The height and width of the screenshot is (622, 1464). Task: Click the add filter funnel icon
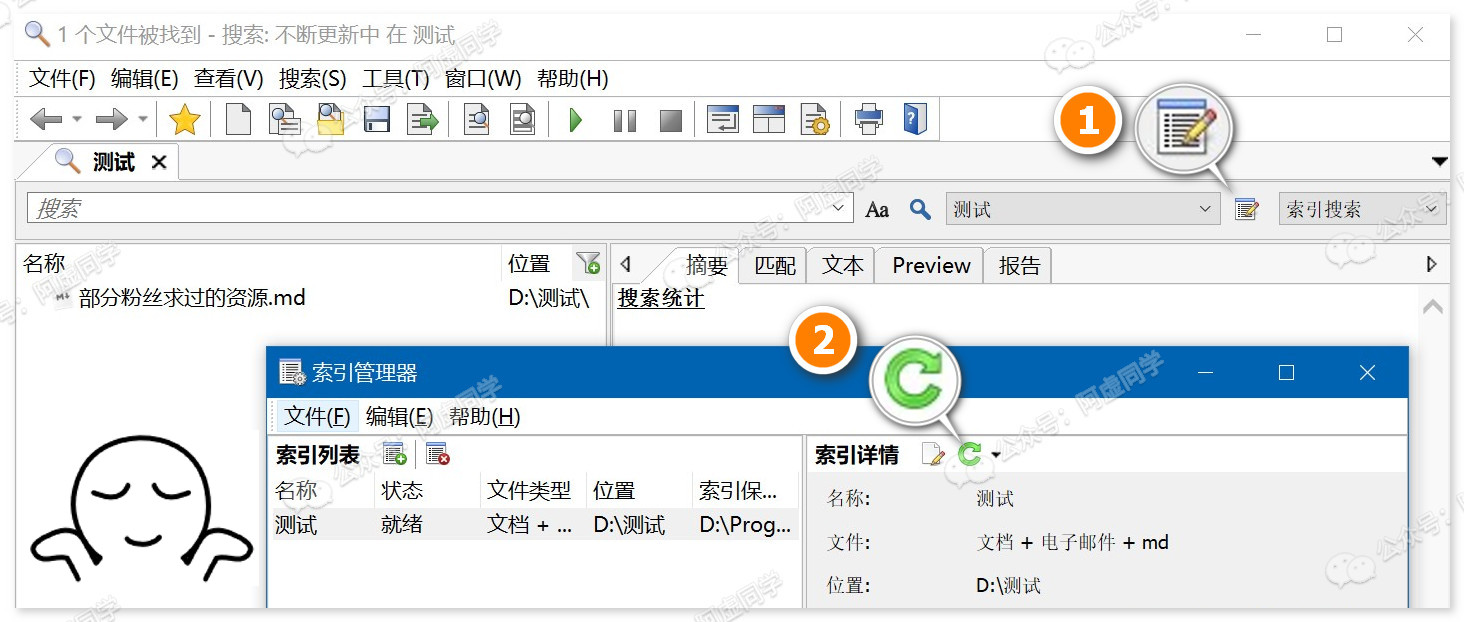point(588,264)
